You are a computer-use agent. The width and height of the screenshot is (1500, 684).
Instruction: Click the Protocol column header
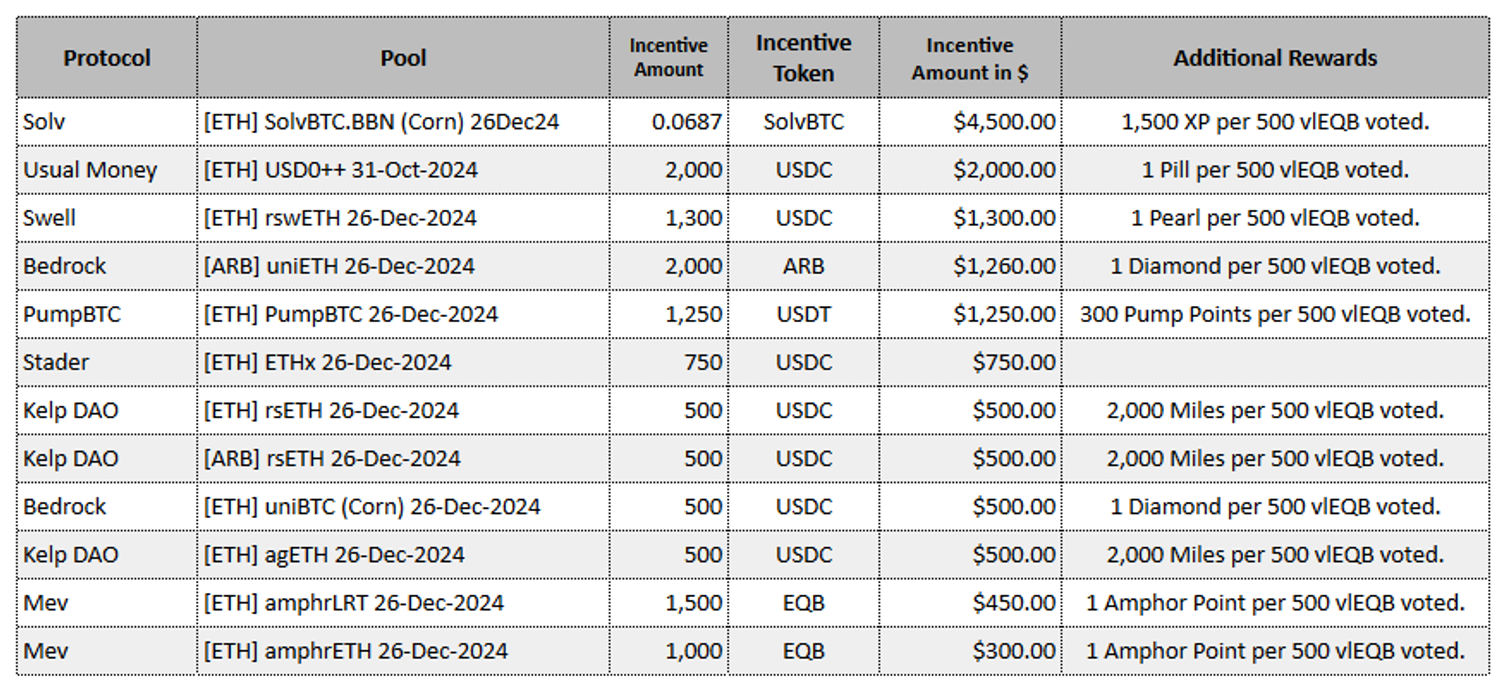107,58
